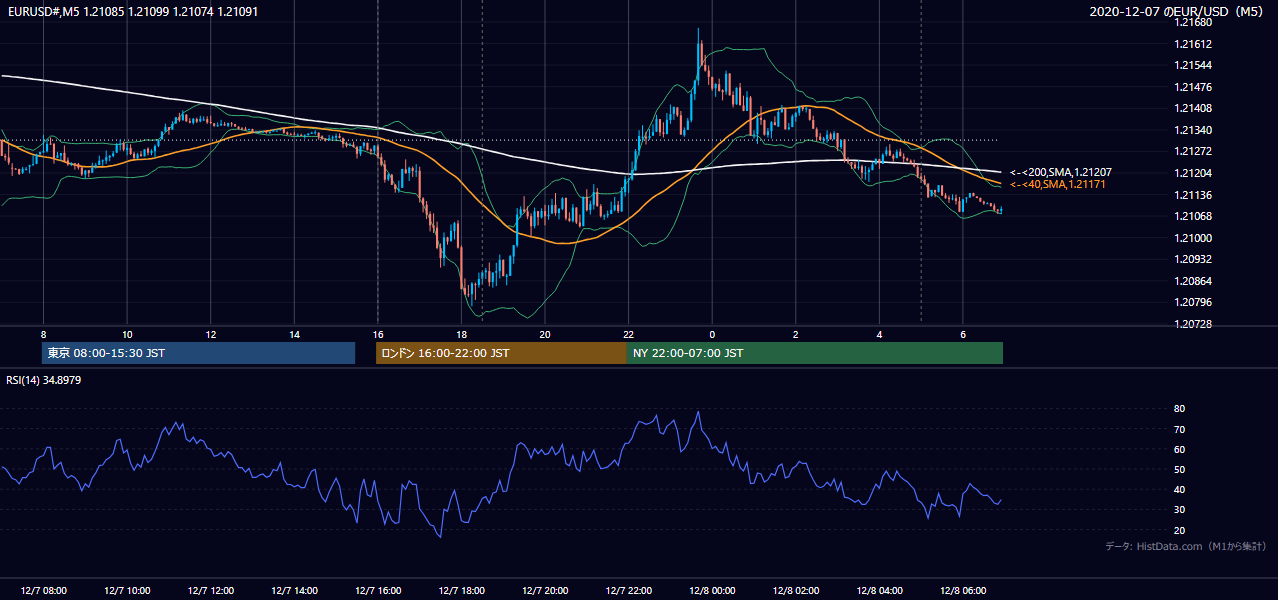
Task: Click the 12/7 12:00 time label
Action: click(210, 591)
